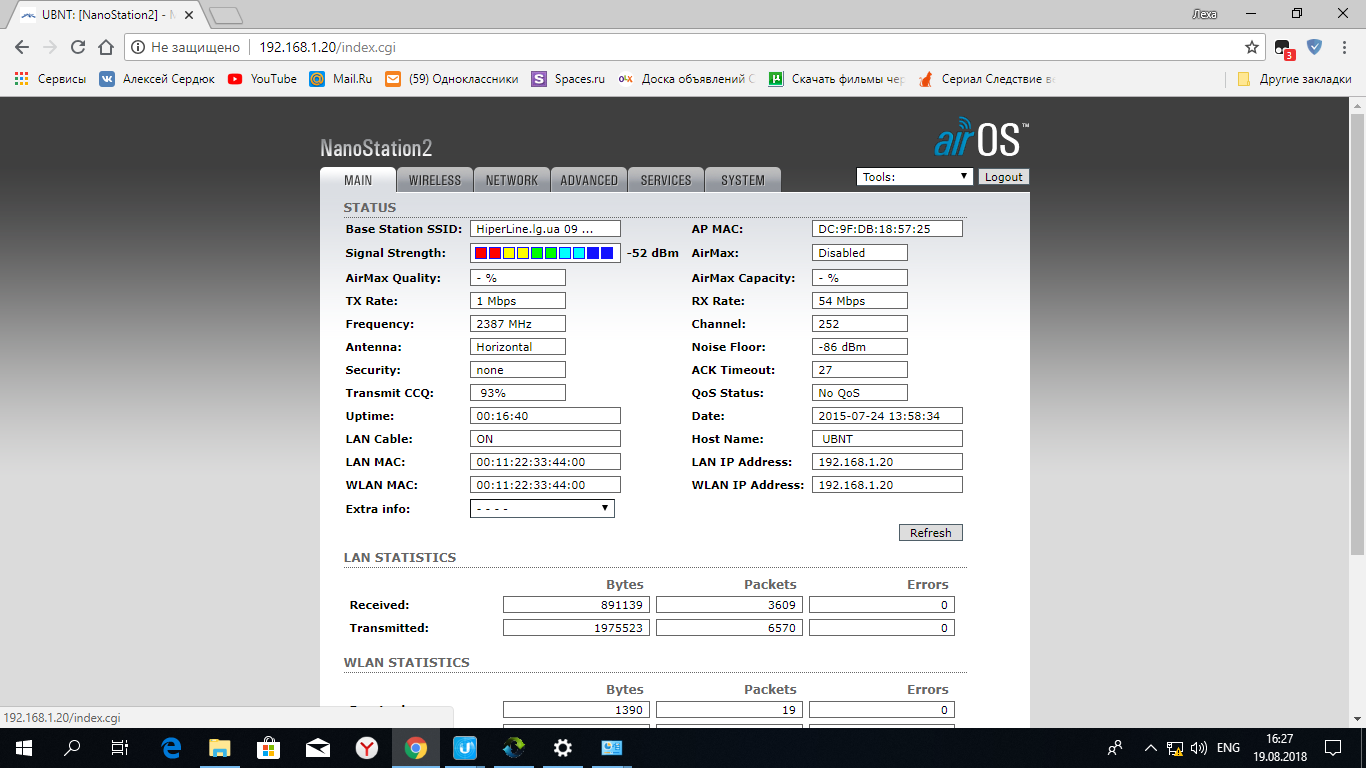The image size is (1366, 768).
Task: Open the Action Center notifications icon
Action: pyautogui.click(x=1333, y=747)
